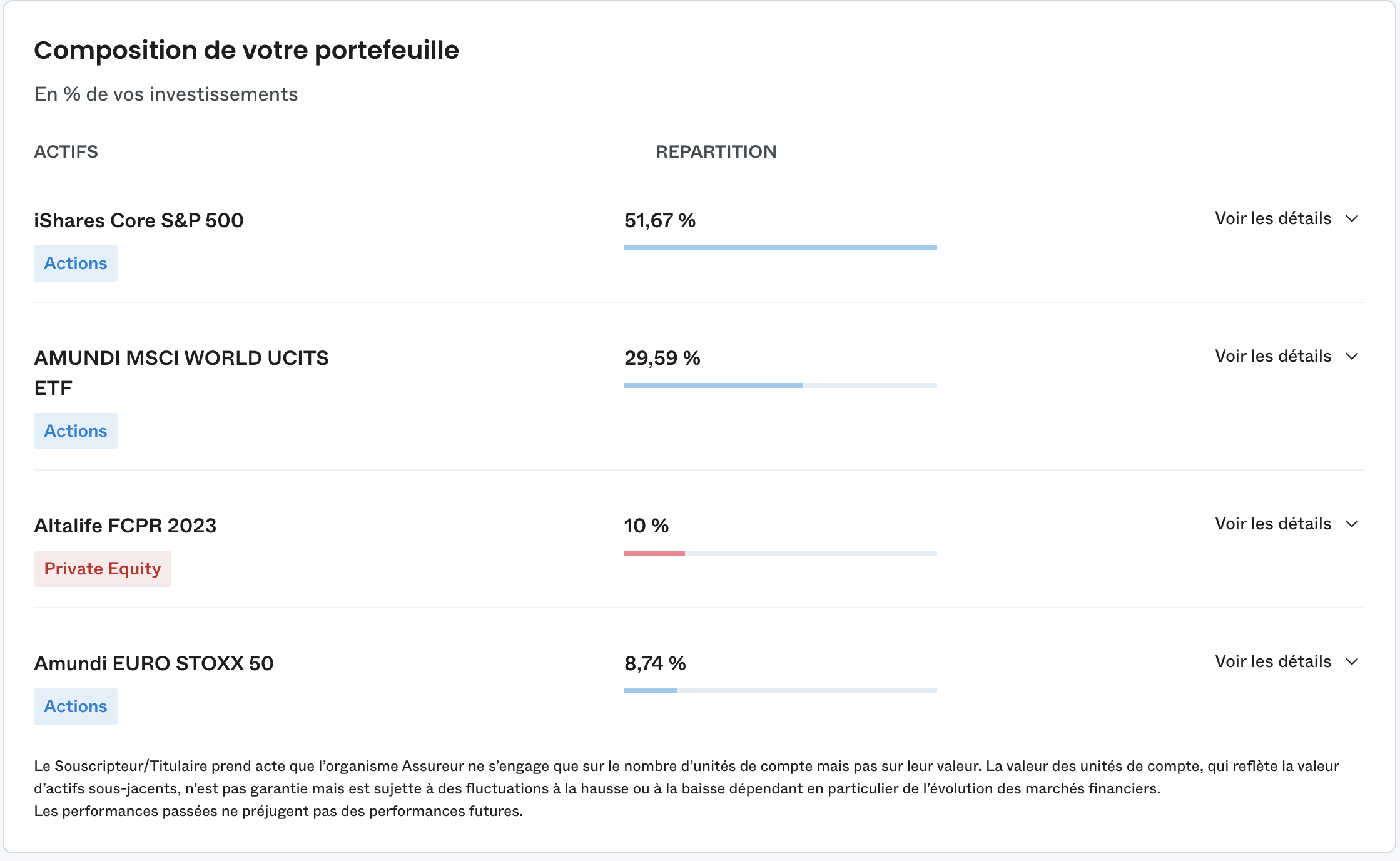Show details of Altalife FCPR 2023
This screenshot has height=861, width=1400.
tap(1272, 524)
